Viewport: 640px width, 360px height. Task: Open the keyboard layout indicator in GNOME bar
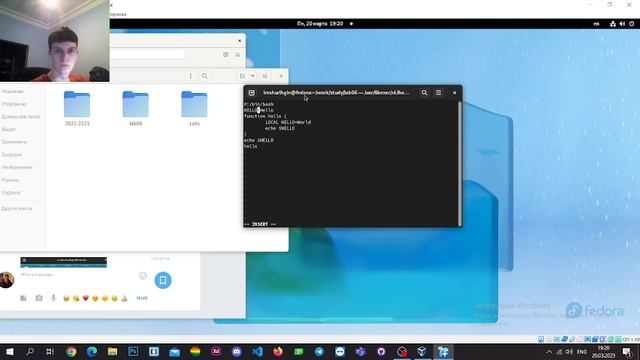[596, 24]
